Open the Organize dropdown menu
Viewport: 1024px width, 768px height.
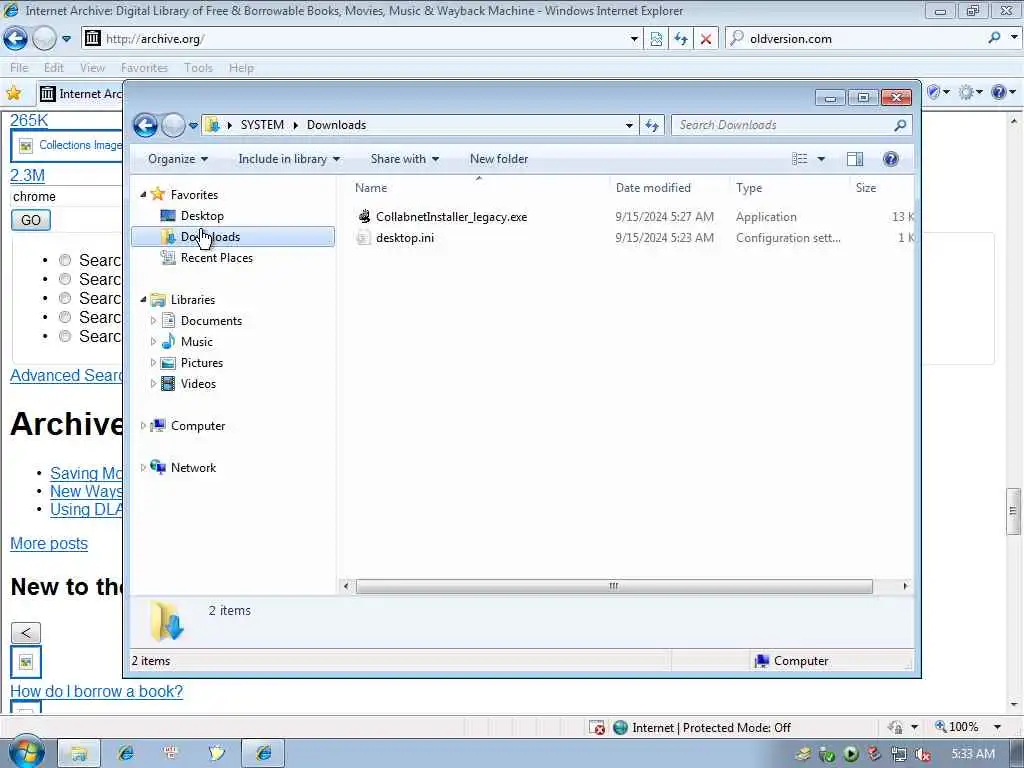click(x=178, y=159)
